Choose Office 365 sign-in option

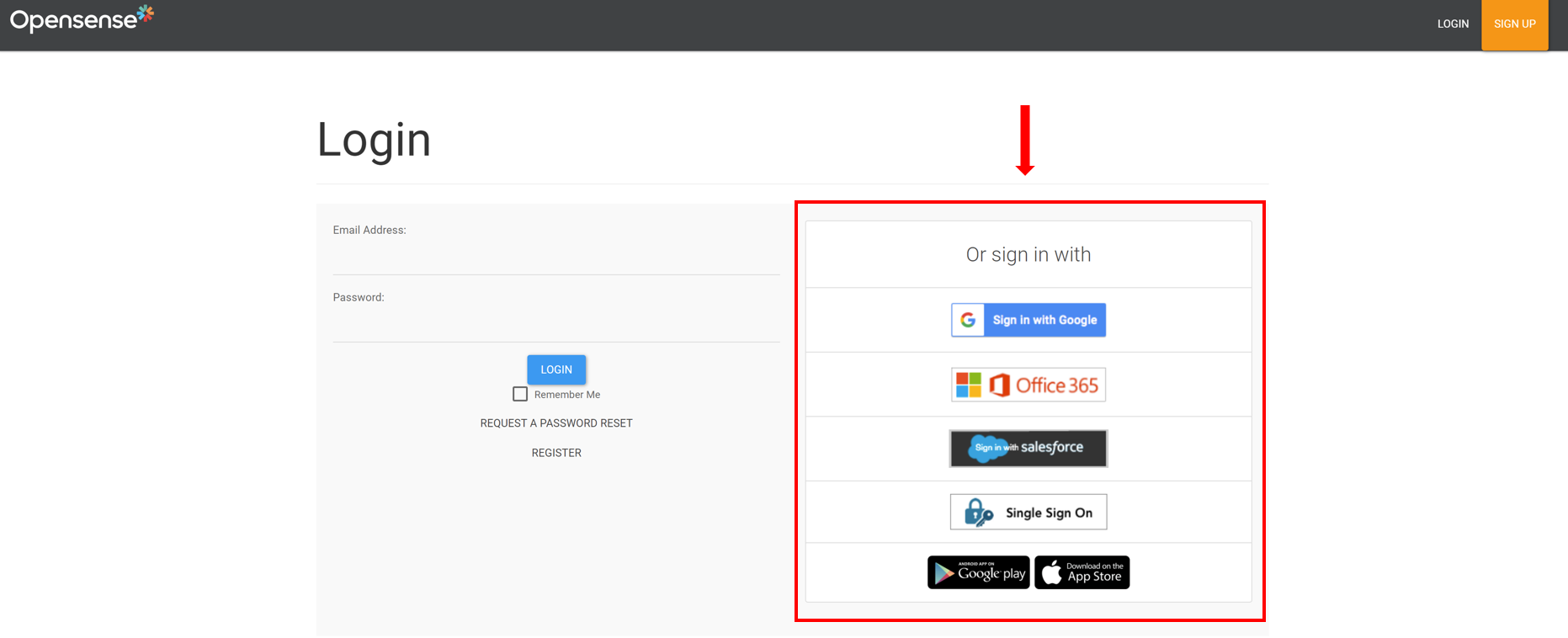pos(1029,385)
